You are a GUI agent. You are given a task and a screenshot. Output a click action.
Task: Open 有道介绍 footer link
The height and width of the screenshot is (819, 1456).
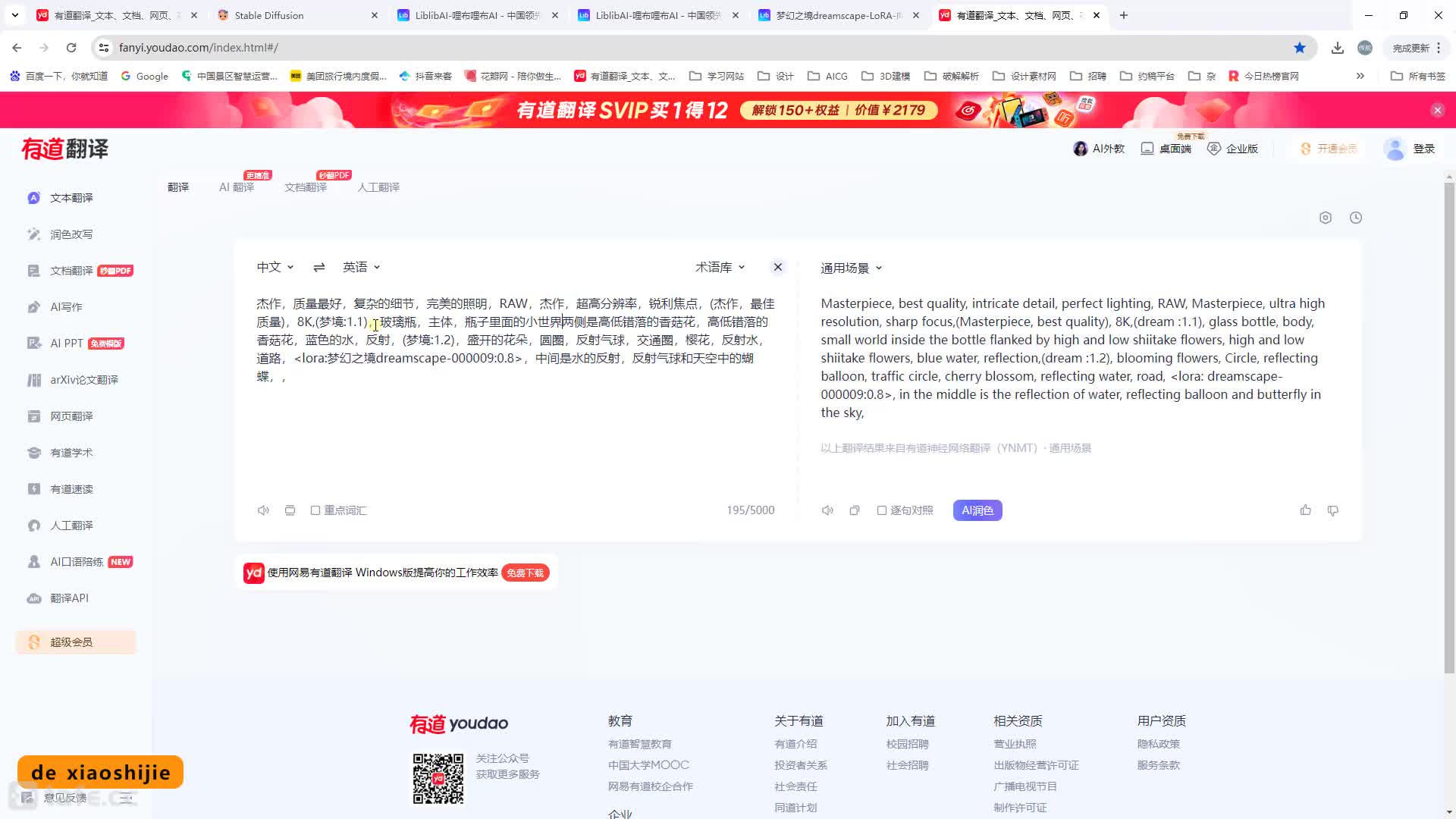(795, 744)
